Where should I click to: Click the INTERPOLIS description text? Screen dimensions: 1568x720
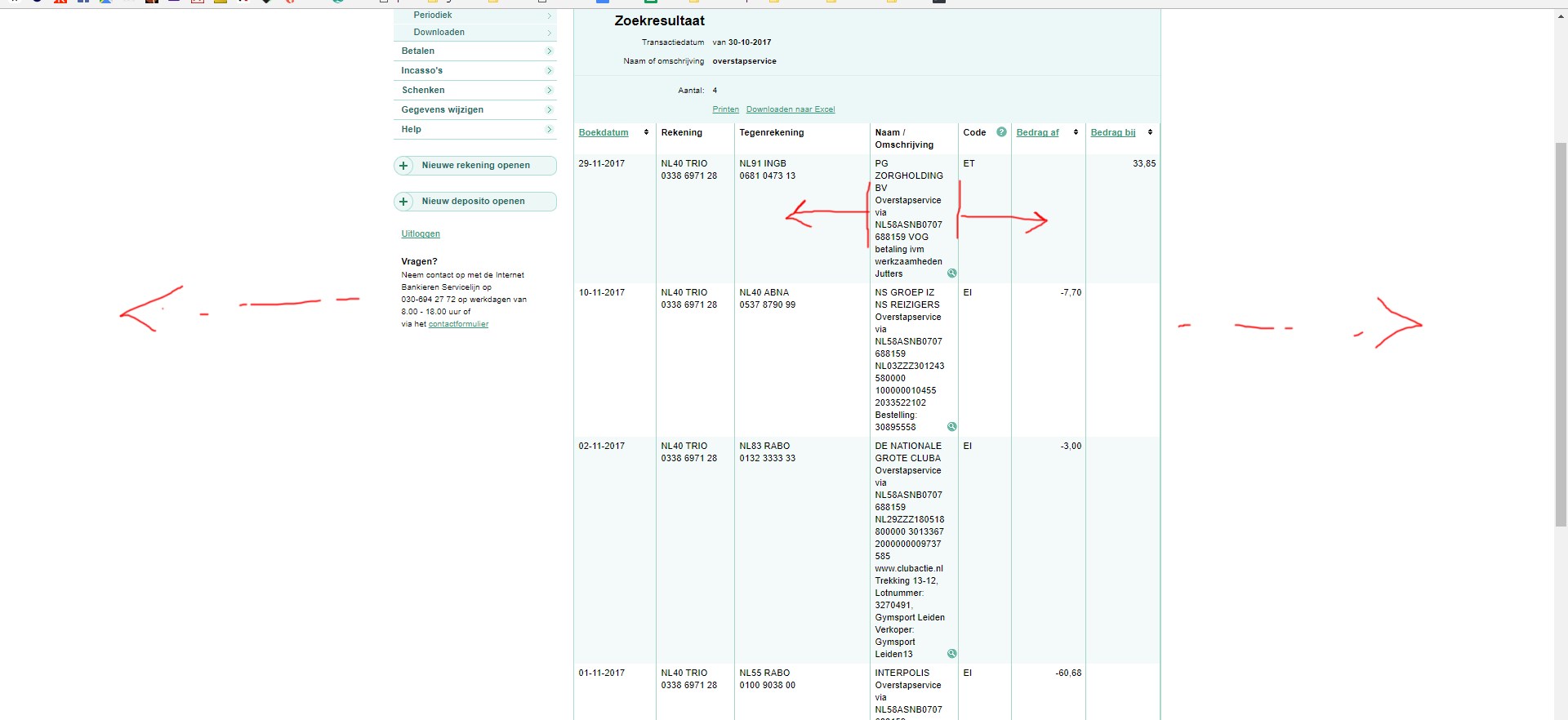(902, 673)
